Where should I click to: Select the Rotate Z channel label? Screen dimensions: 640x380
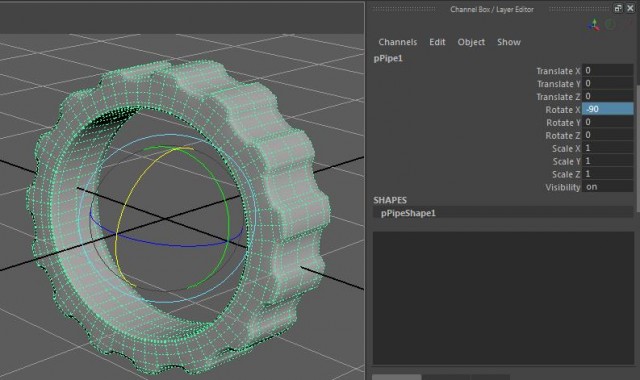(x=562, y=136)
